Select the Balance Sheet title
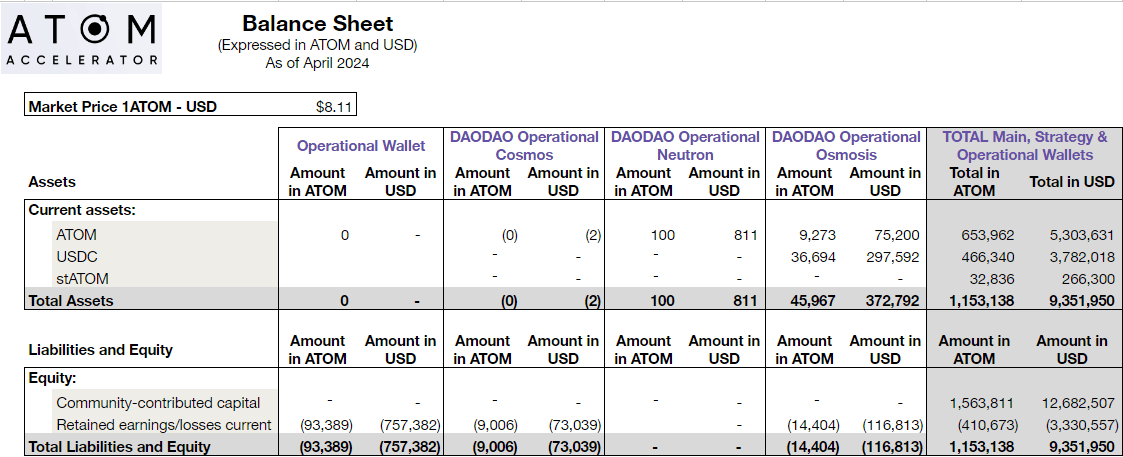 [x=317, y=24]
